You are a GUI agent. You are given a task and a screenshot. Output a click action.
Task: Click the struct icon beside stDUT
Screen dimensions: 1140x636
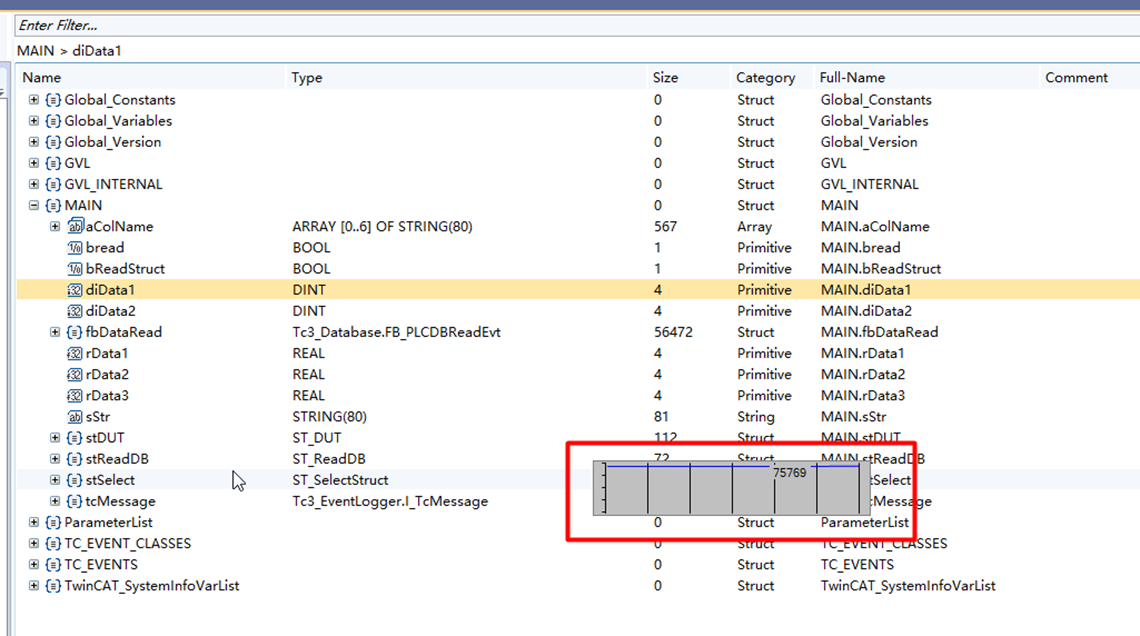74,438
